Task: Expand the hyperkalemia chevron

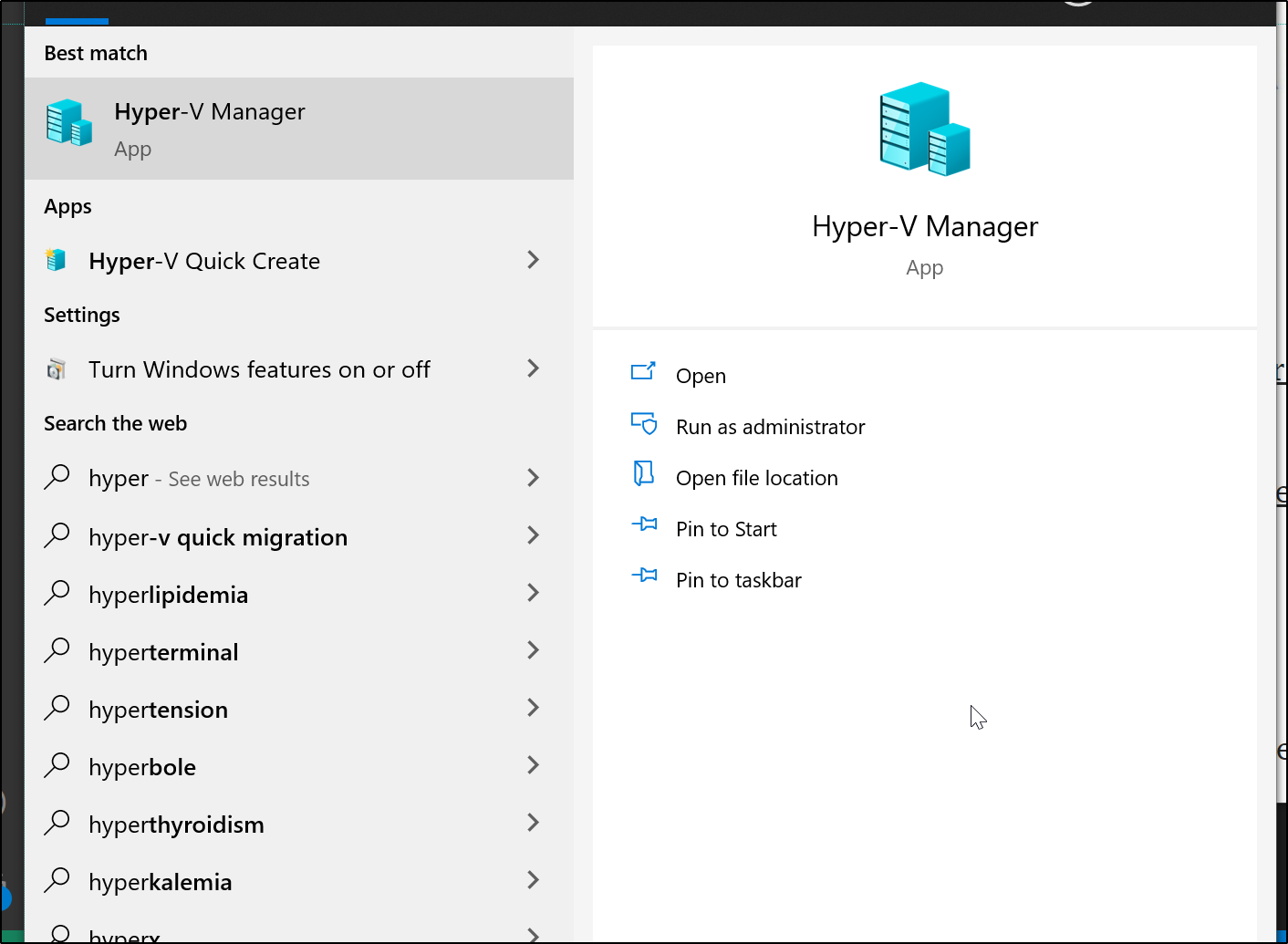Action: (534, 880)
